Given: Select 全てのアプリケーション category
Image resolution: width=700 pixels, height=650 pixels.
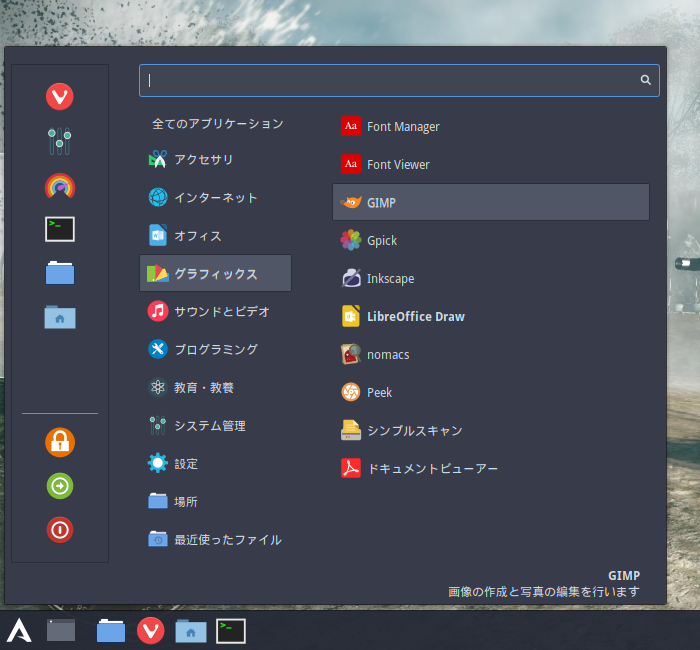Looking at the screenshot, I should [x=216, y=124].
